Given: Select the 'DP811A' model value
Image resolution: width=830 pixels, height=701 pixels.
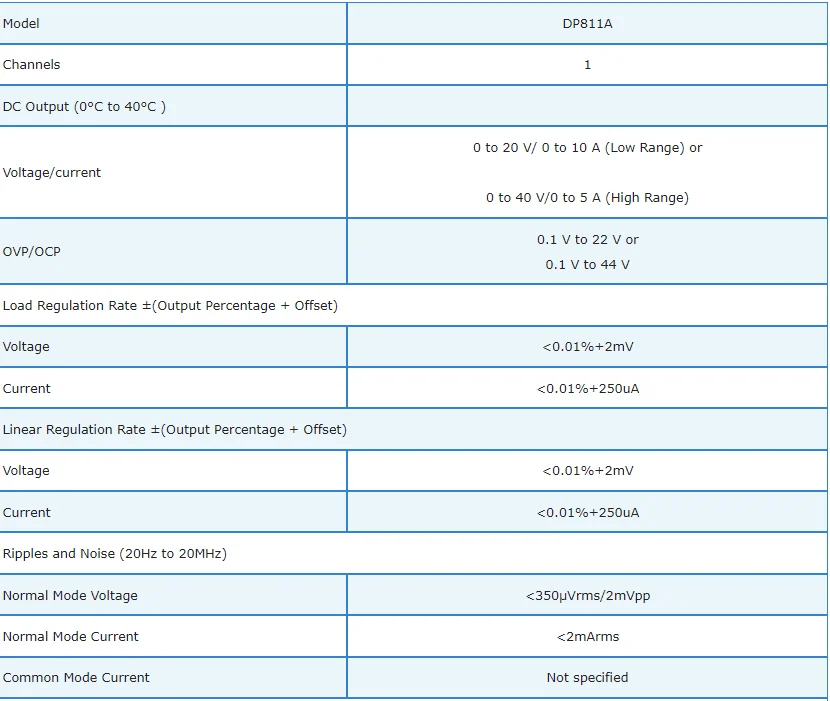Looking at the screenshot, I should [587, 24].
